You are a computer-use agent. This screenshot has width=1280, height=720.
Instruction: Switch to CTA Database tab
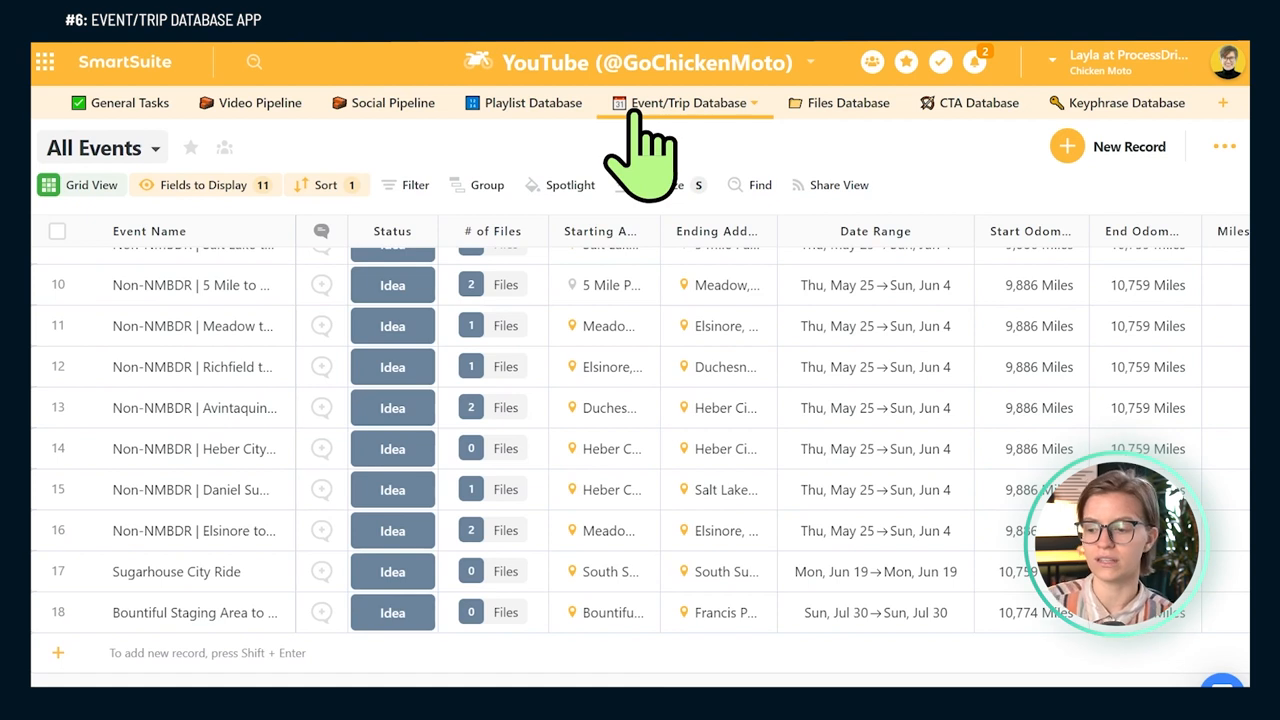tap(969, 103)
